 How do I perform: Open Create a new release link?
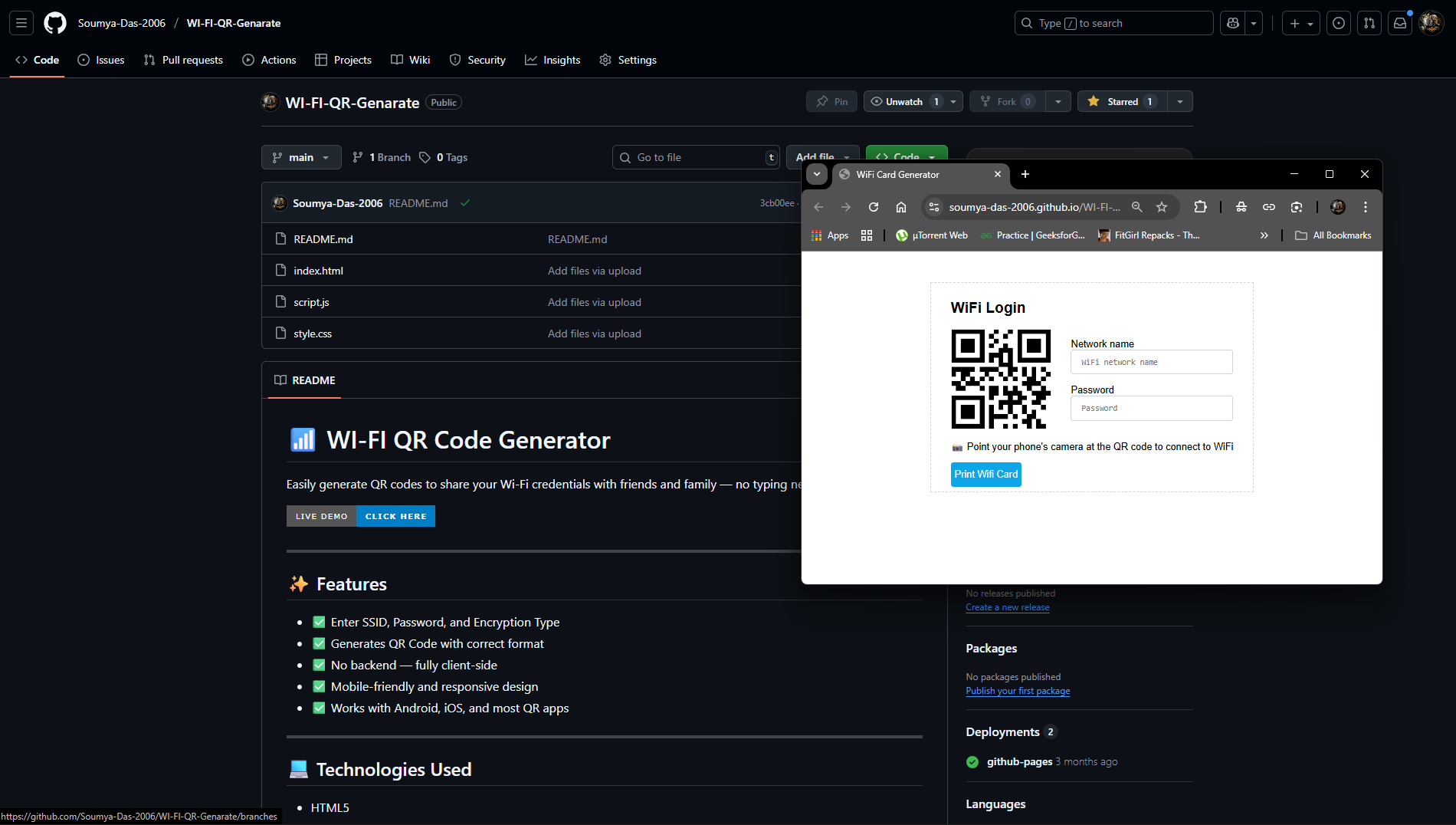coord(1008,607)
